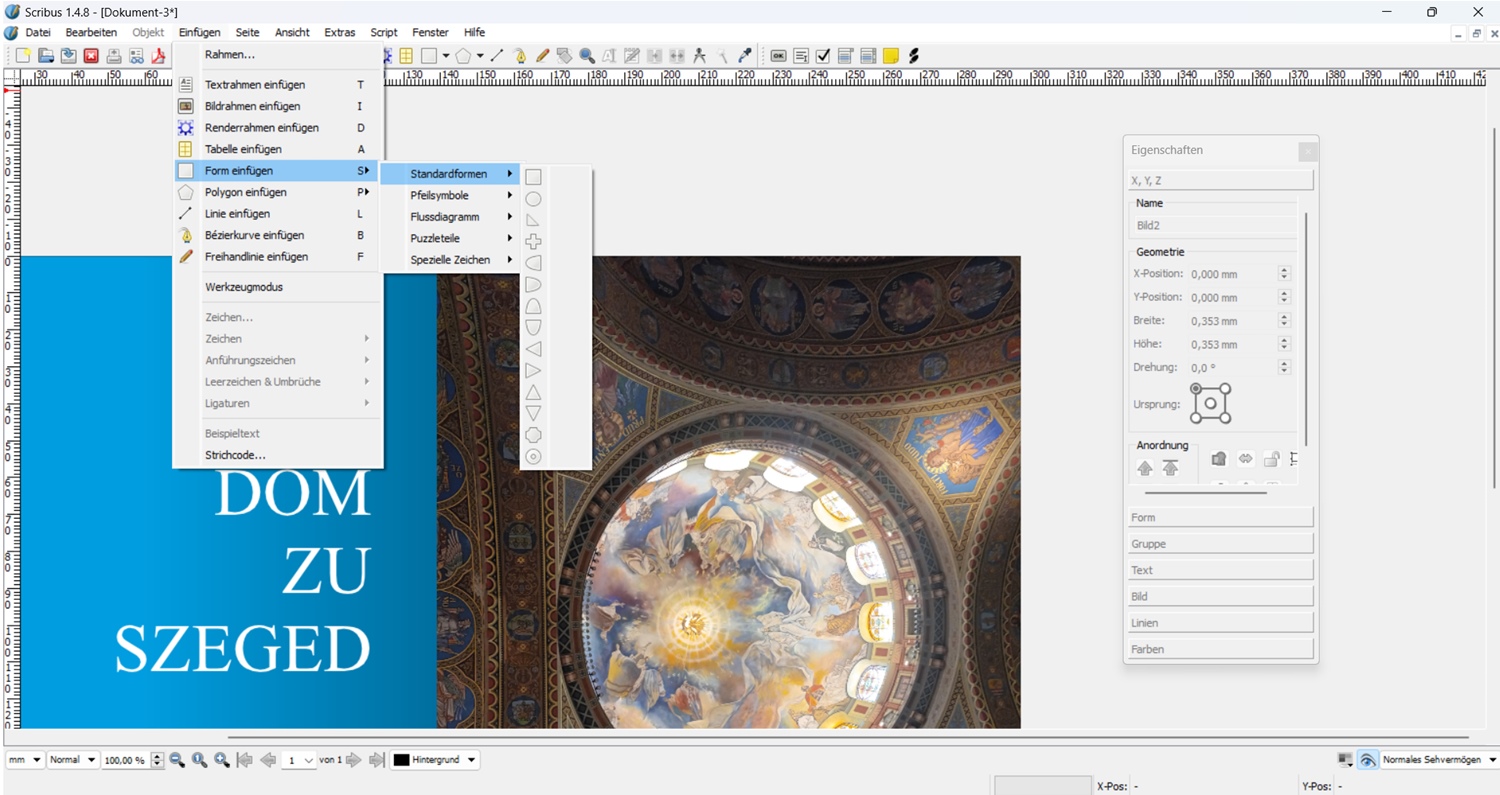
Task: Click the zoom percentage stepper arrows
Action: pos(157,760)
